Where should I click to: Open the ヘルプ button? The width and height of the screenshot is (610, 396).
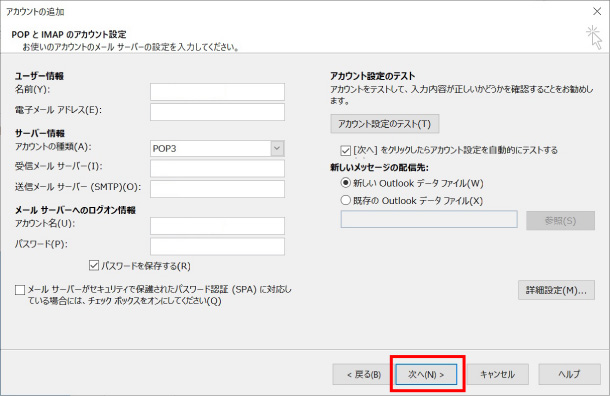(570, 374)
